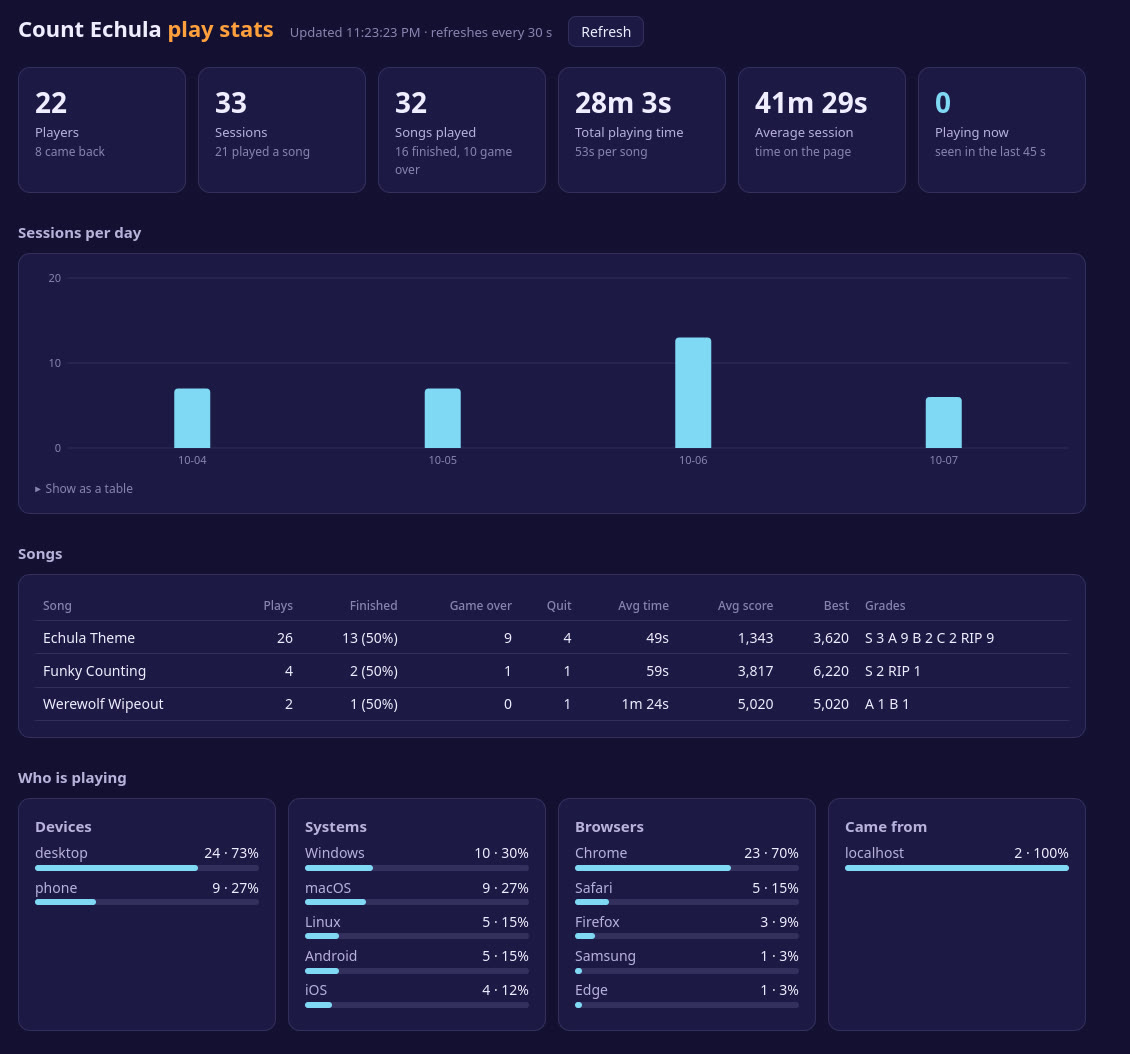1130x1054 pixels.
Task: Click the '21 played a song' note
Action: [262, 151]
